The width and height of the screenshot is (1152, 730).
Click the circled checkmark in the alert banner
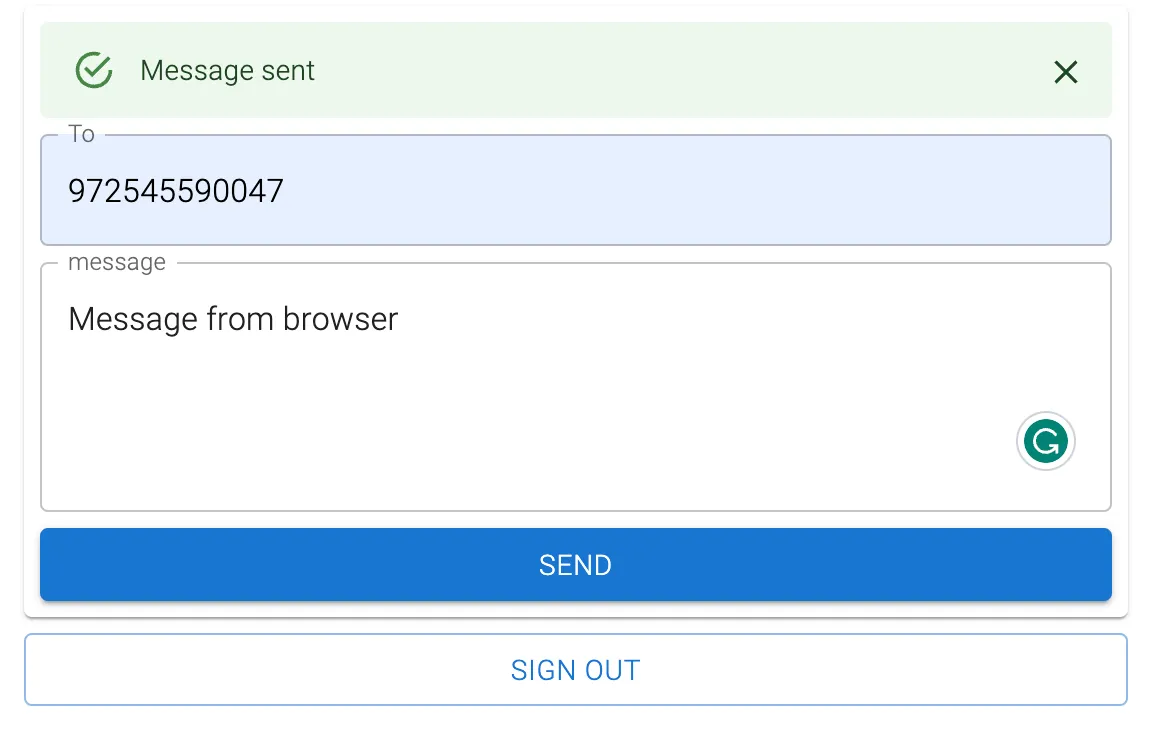pyautogui.click(x=92, y=70)
